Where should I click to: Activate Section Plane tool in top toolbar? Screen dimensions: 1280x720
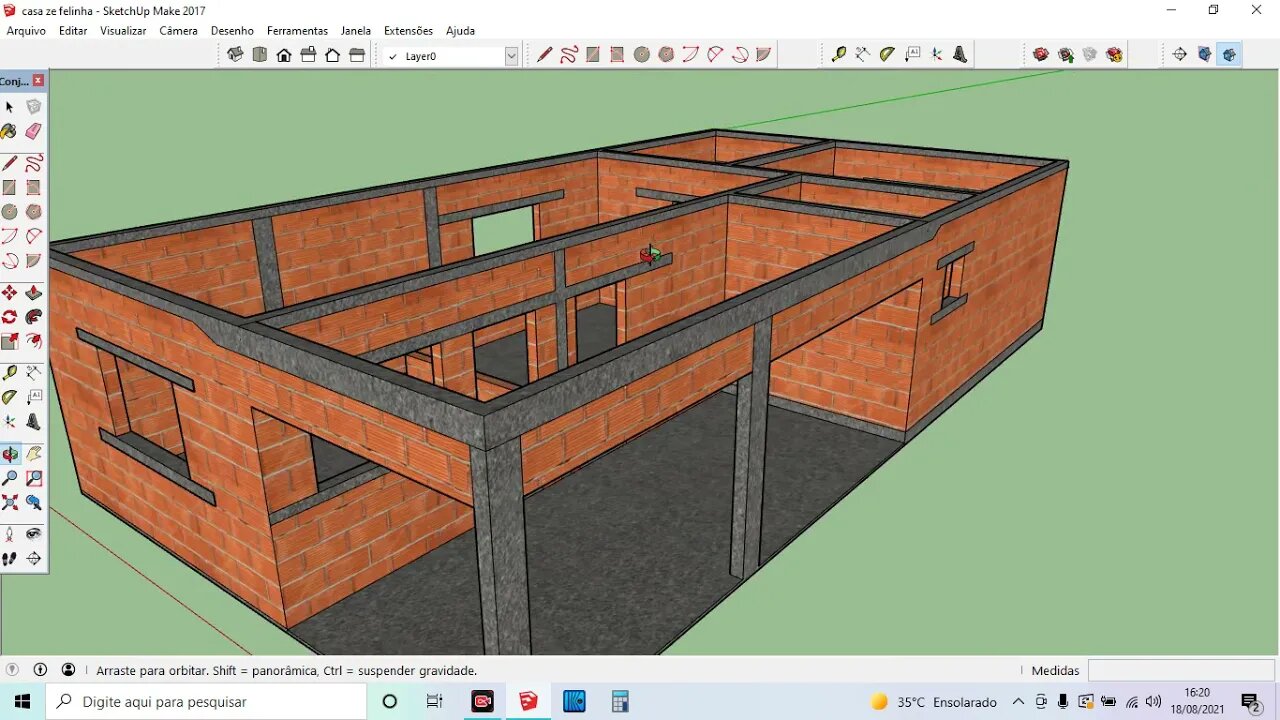[1180, 55]
